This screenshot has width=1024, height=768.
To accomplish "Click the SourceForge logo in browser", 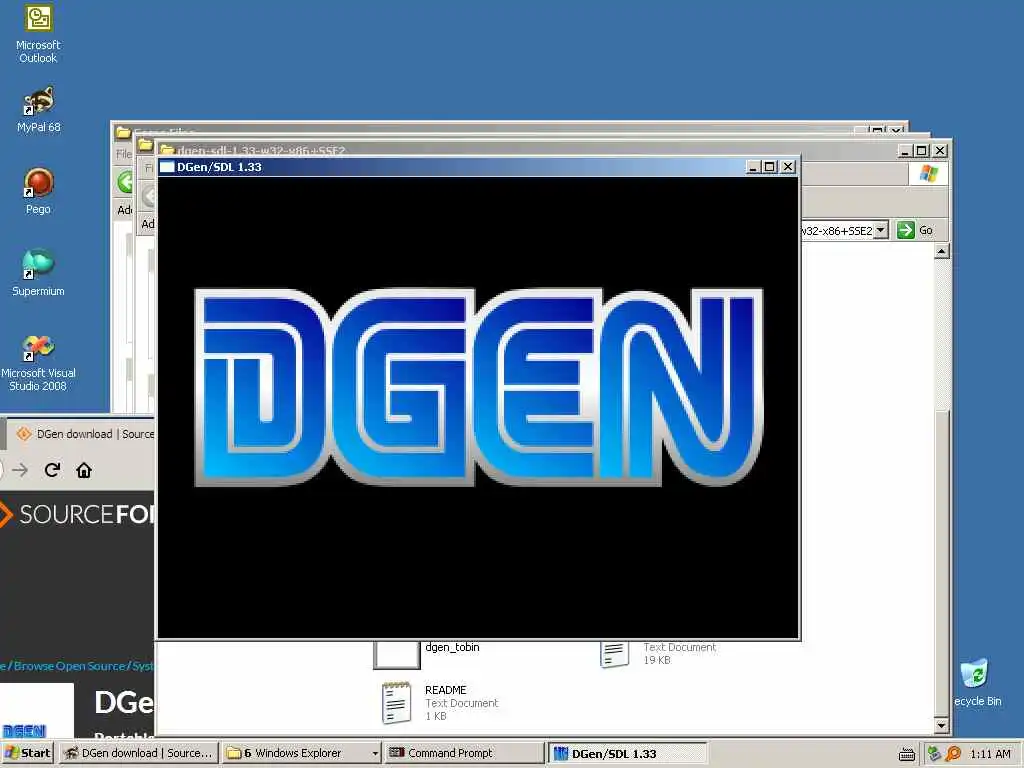I will coord(77,515).
